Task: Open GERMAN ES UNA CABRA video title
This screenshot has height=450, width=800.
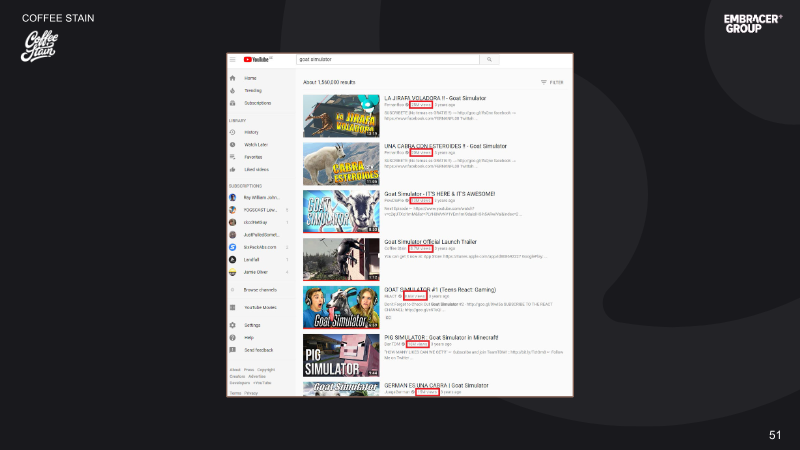Action: [436, 386]
